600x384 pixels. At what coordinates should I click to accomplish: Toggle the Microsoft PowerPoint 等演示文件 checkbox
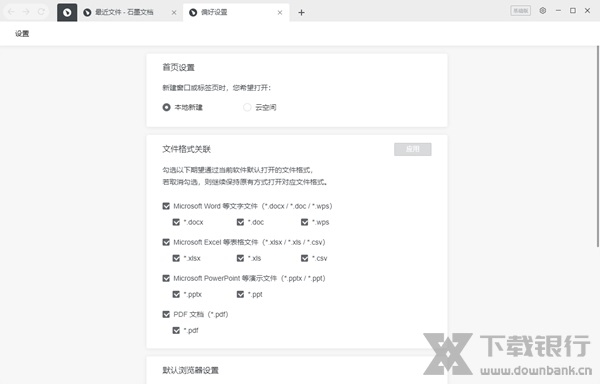coord(166,278)
